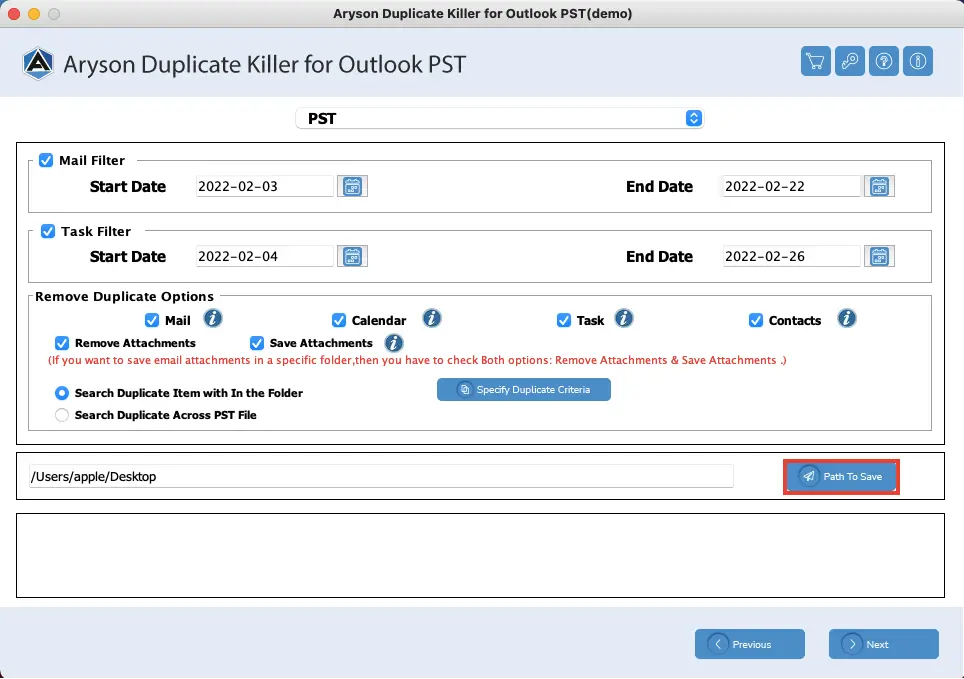Click the Mail Filter Start Date field 2022-02-03
Viewport: 964px width, 679px height.
coord(264,186)
